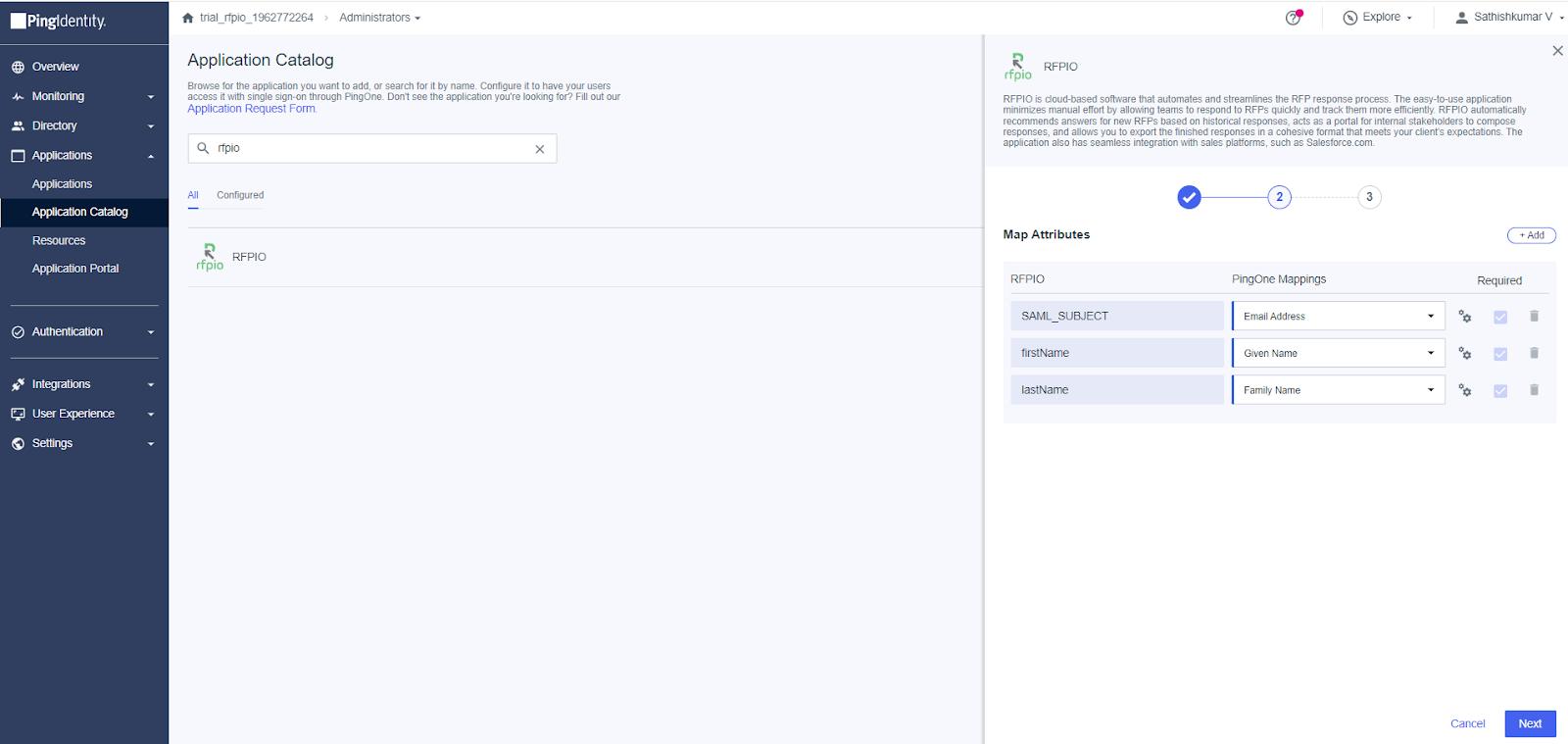Click the Applications window icon in sidebar
1568x744 pixels.
point(18,156)
